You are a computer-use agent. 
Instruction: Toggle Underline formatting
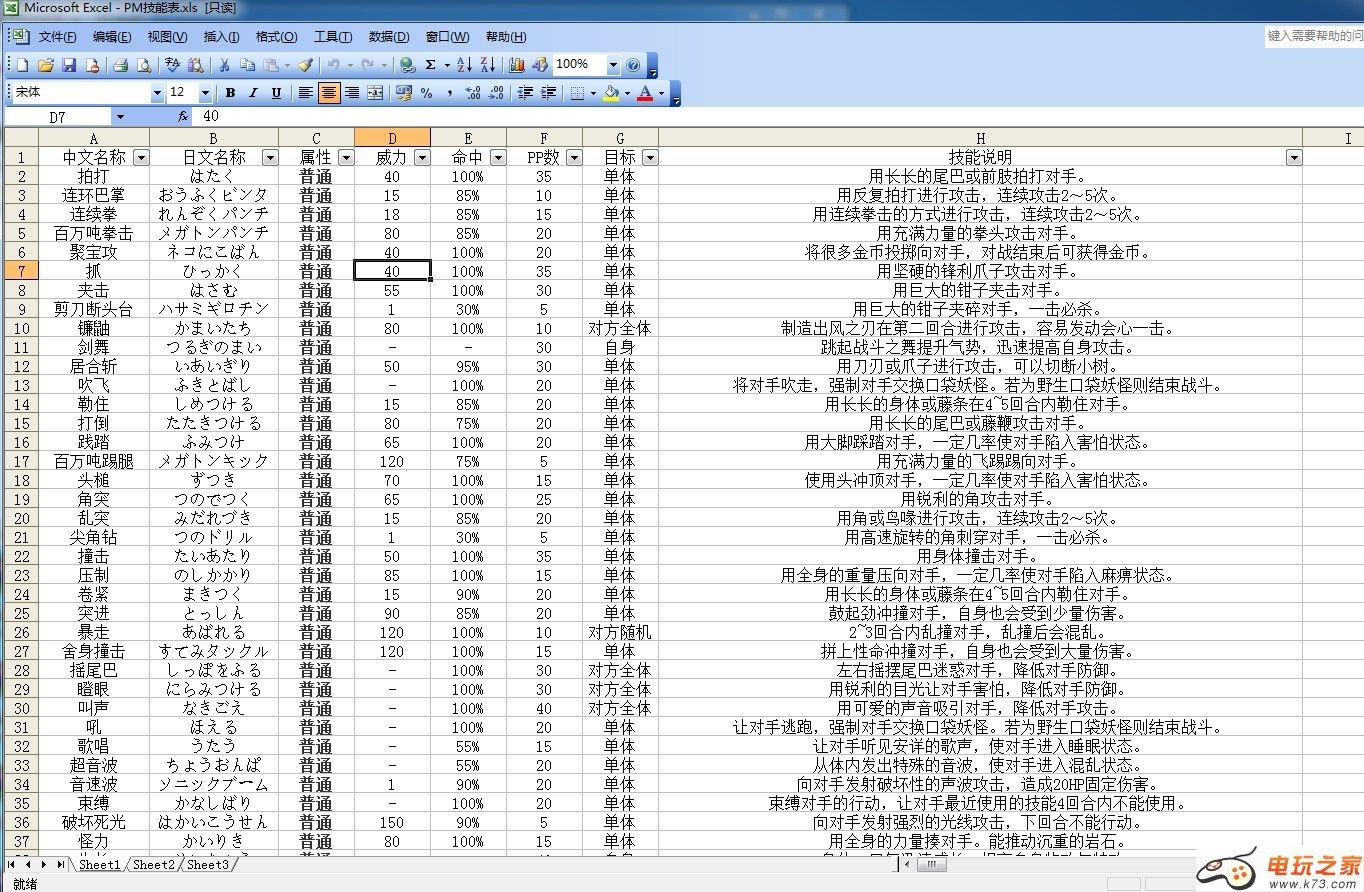pyautogui.click(x=274, y=93)
